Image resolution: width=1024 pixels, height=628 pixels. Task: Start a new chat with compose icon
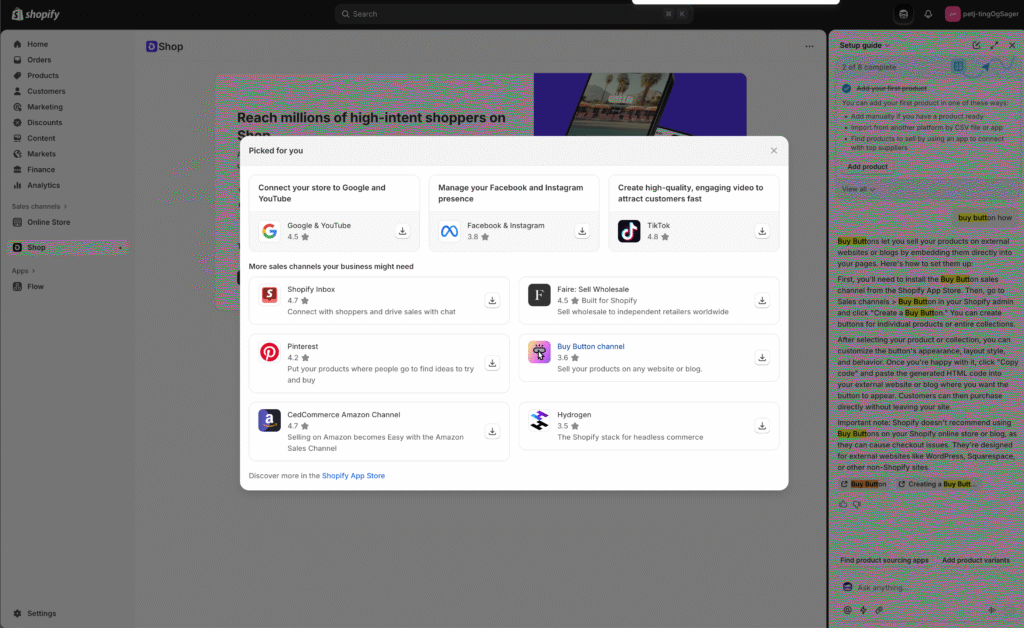click(x=976, y=45)
